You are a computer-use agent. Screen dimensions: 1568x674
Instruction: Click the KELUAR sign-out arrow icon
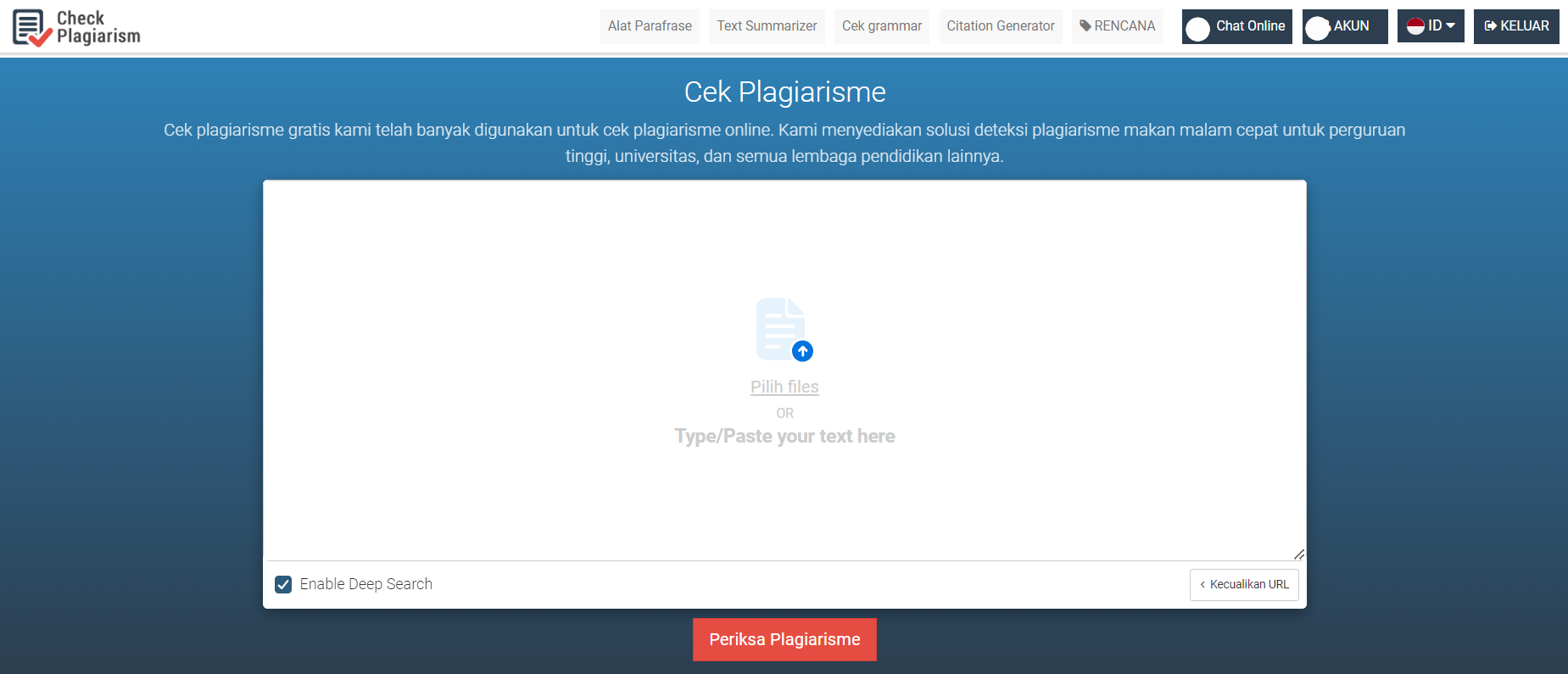pyautogui.click(x=1490, y=26)
